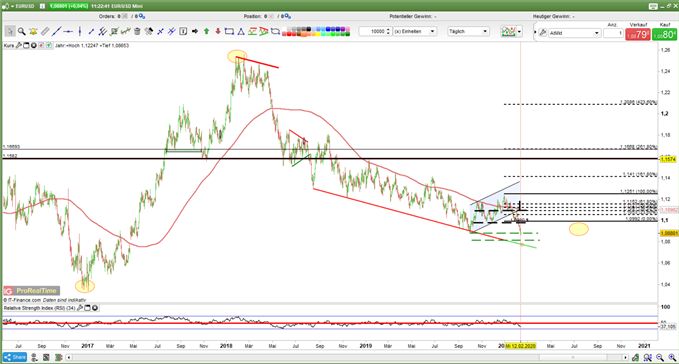
Task: Click the red Verkauf sell button
Action: [x=638, y=34]
